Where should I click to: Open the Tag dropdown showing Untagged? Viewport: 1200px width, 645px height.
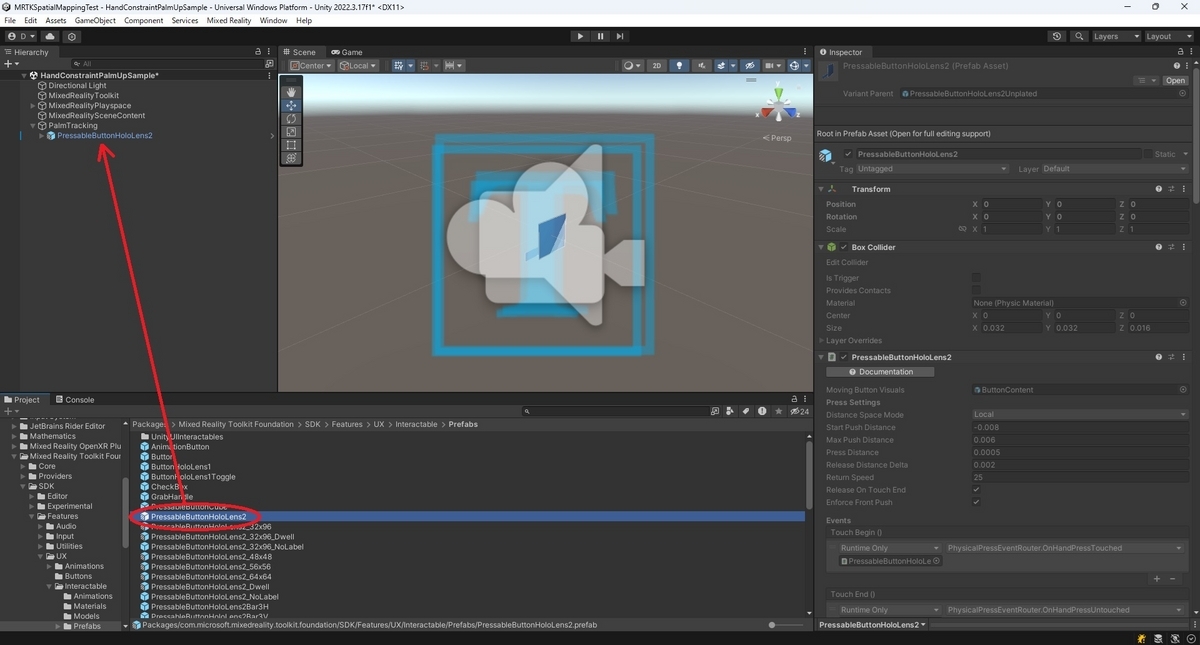point(932,169)
